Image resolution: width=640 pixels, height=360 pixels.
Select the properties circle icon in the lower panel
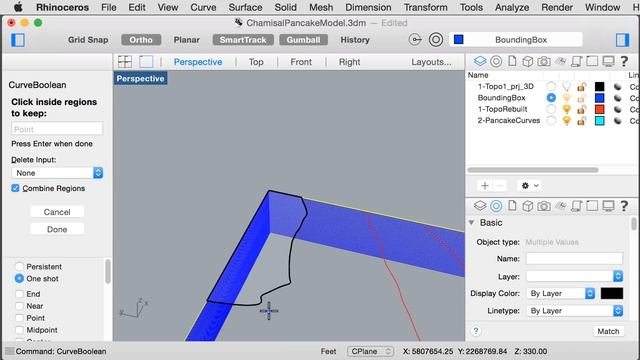[x=496, y=206]
